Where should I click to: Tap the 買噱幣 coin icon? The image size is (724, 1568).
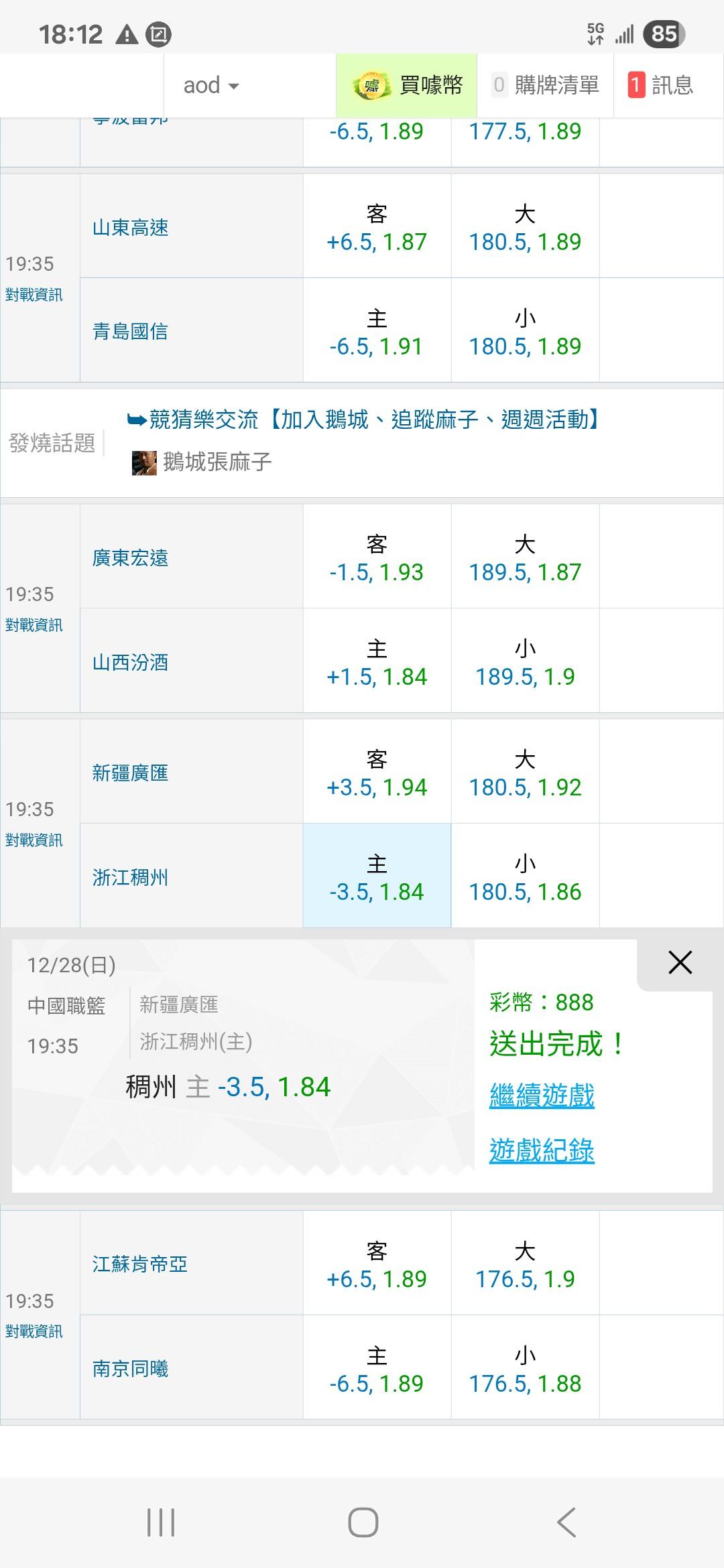click(x=371, y=86)
